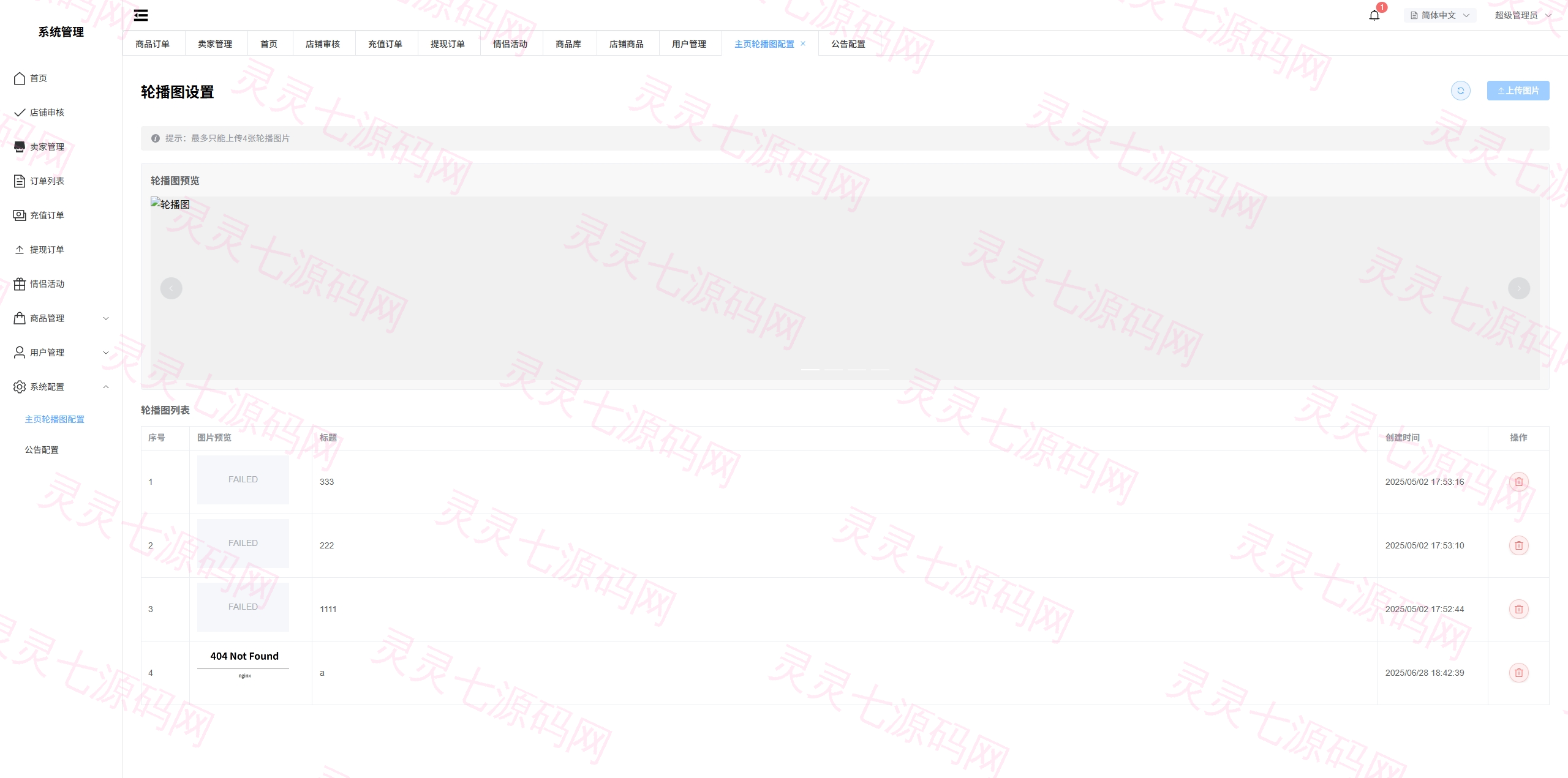
Task: Open 充值订单 in the sidebar
Action: [x=61, y=215]
